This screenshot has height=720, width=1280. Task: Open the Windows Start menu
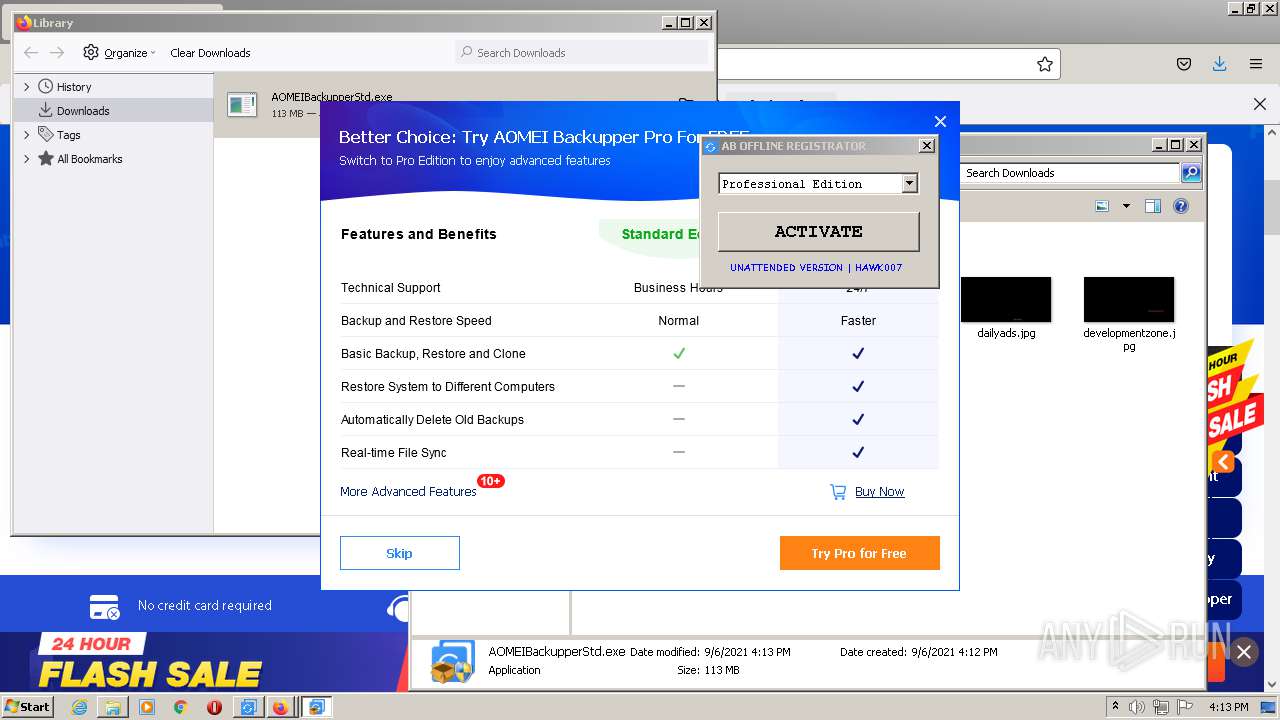point(28,706)
